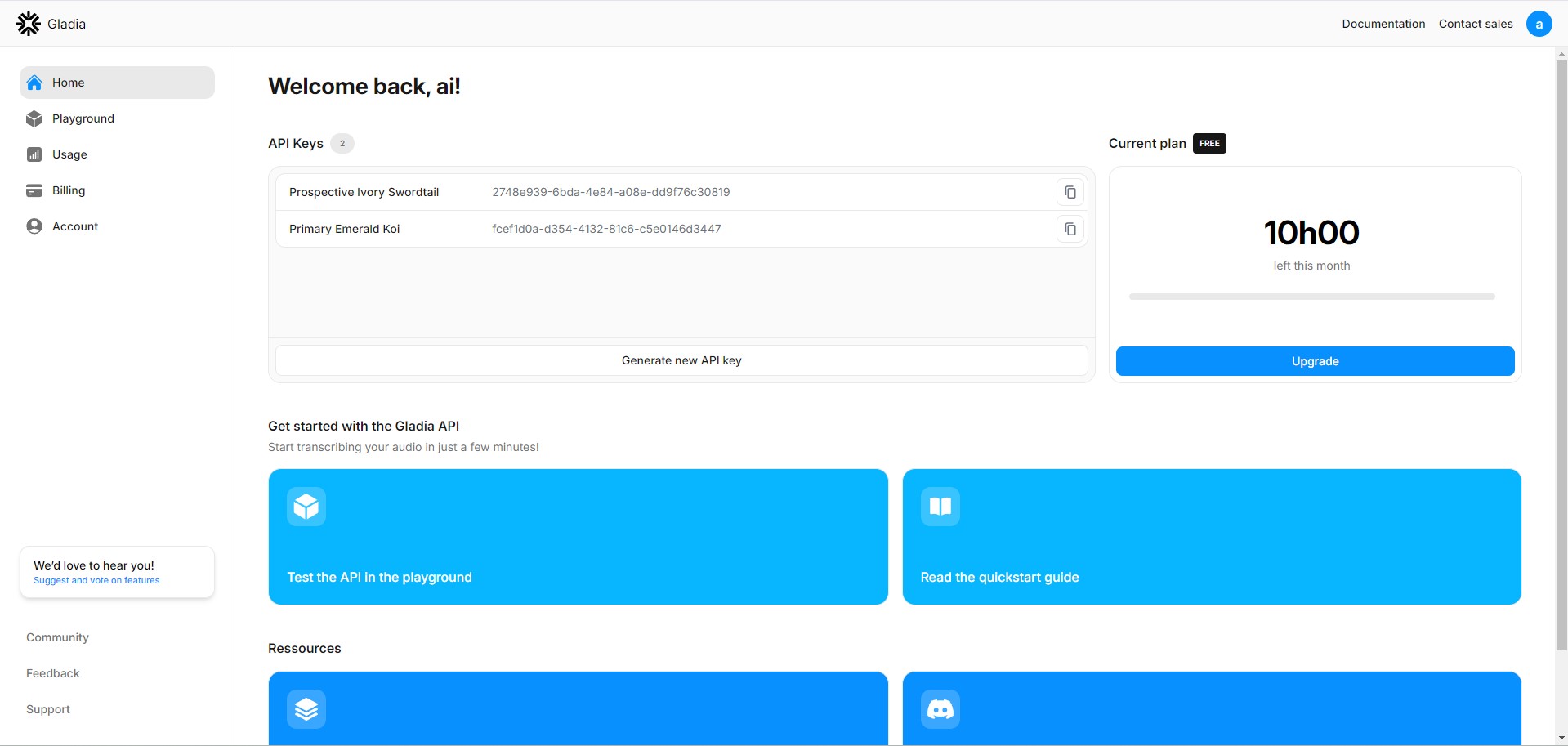Screen dimensions: 1568x746
Task: Open the Community link
Action: pyautogui.click(x=57, y=637)
